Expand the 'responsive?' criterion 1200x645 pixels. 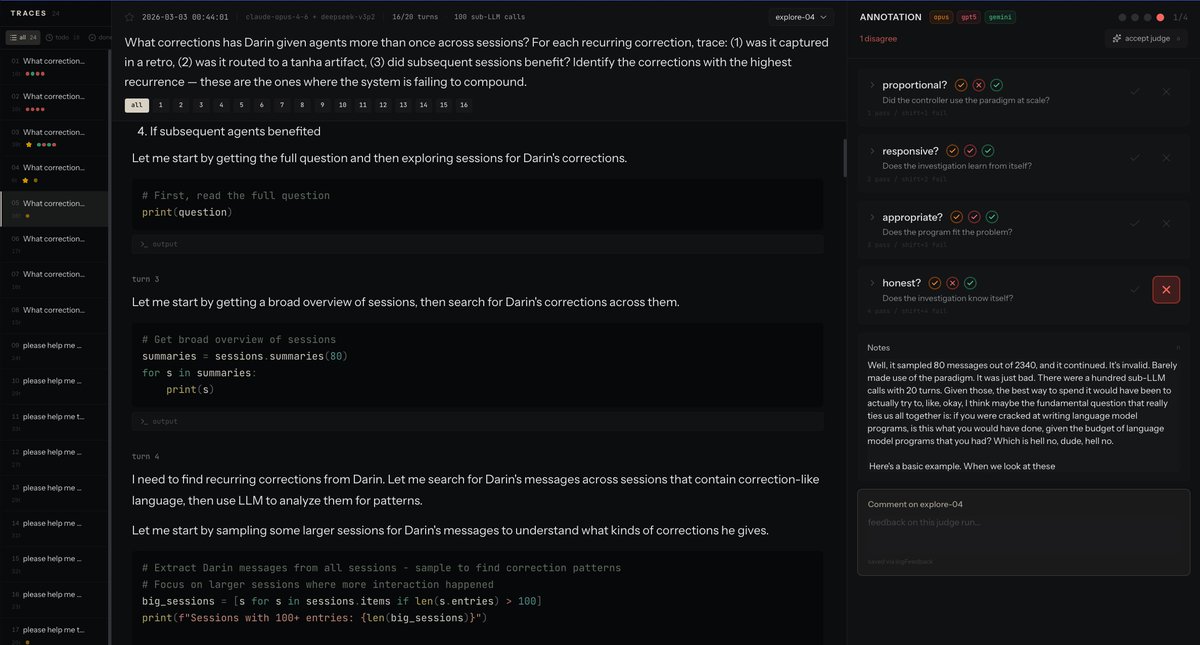[872, 151]
